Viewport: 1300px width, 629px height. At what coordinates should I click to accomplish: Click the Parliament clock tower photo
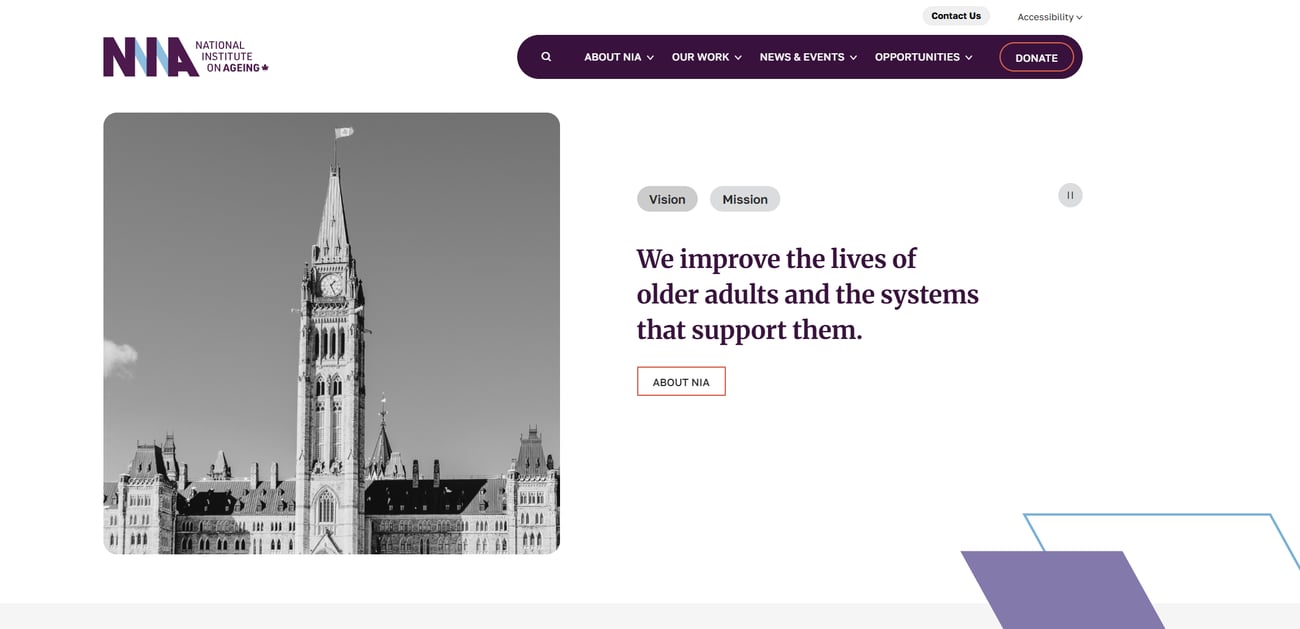(x=331, y=333)
